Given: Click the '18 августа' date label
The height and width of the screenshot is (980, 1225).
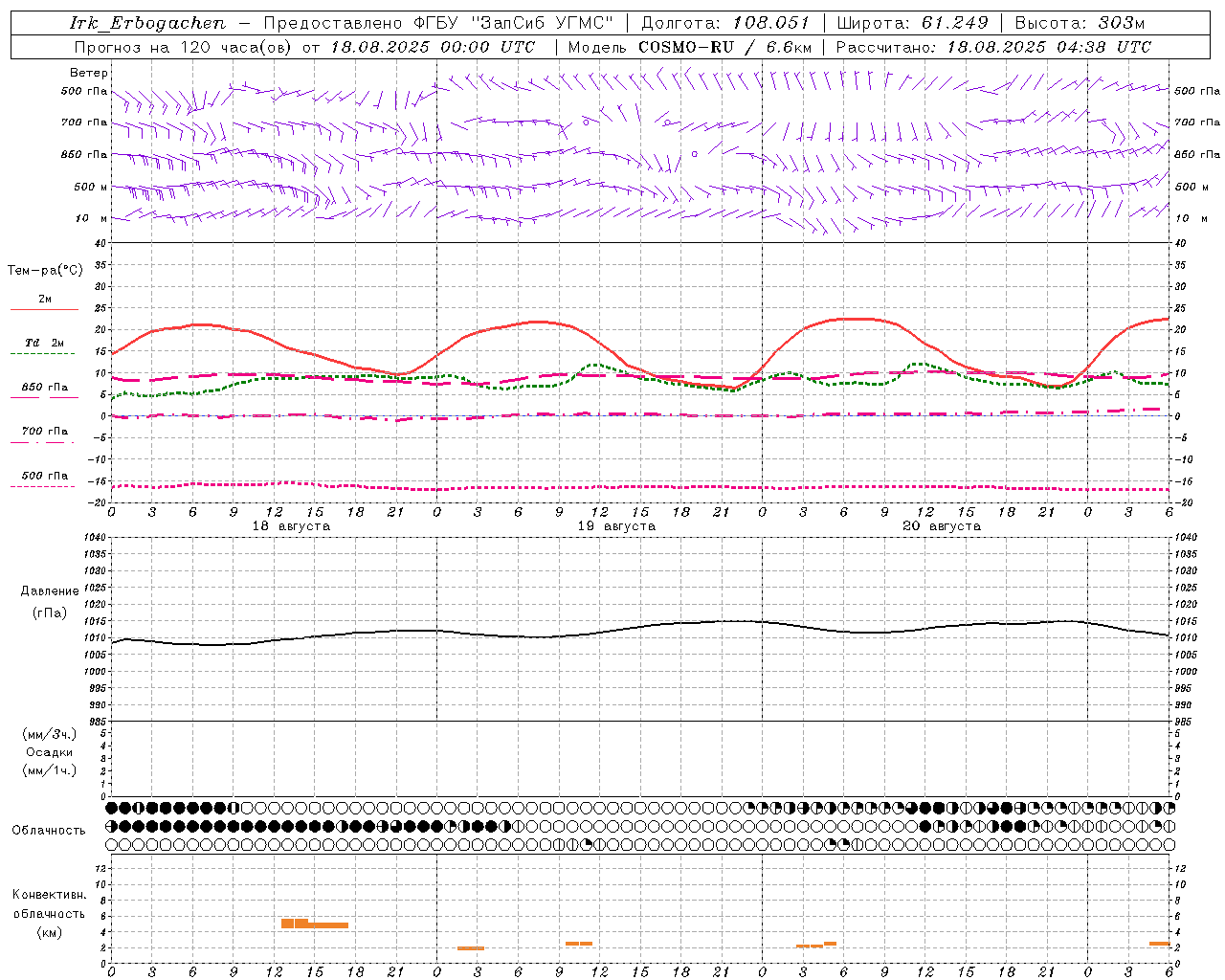Looking at the screenshot, I should click(291, 526).
